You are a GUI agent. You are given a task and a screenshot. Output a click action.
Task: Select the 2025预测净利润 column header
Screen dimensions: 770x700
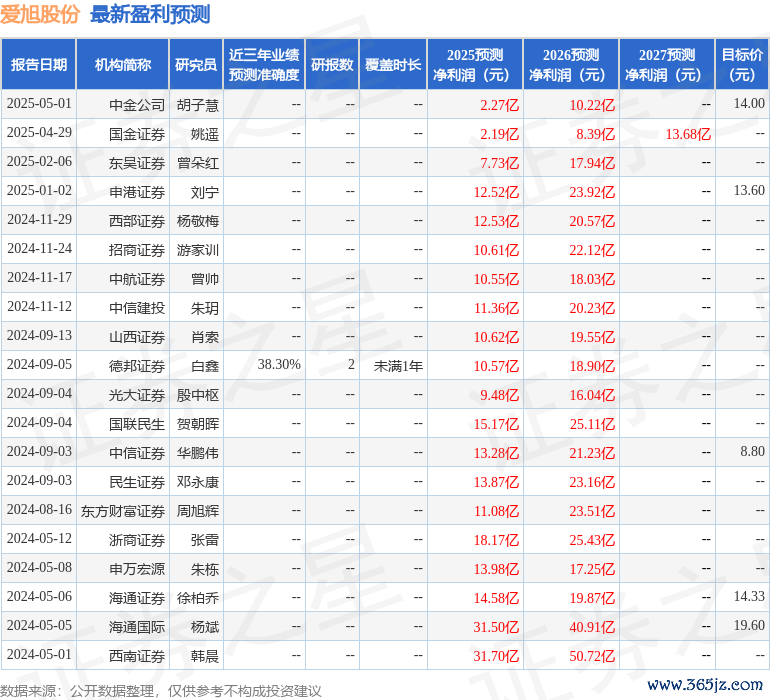pyautogui.click(x=475, y=64)
